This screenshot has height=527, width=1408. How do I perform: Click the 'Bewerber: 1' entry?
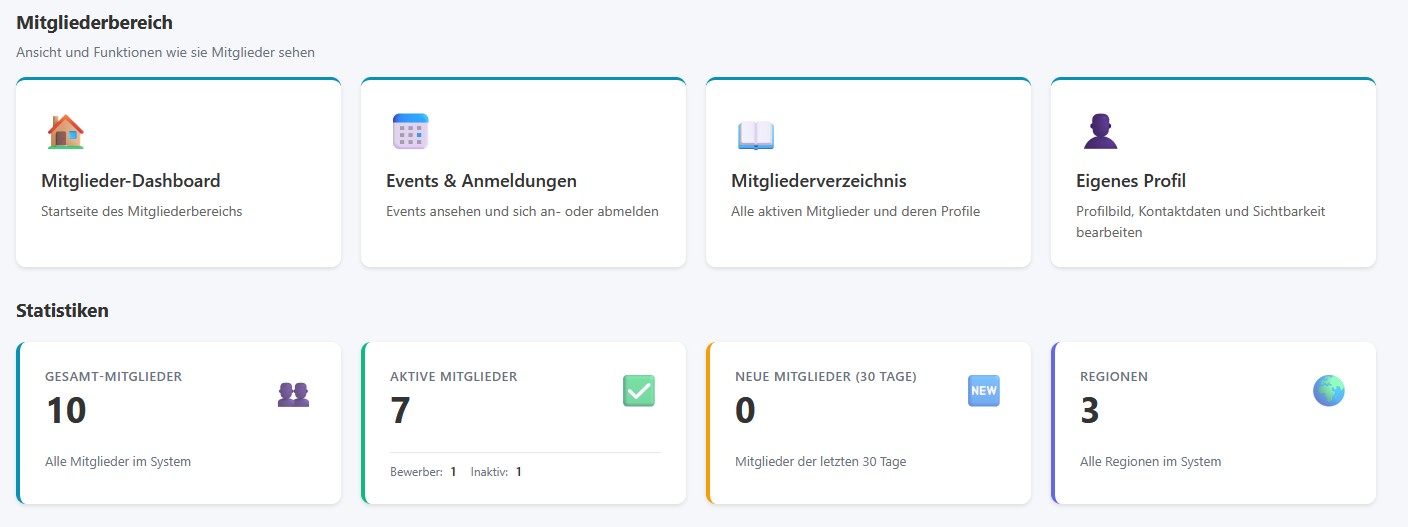coord(423,471)
